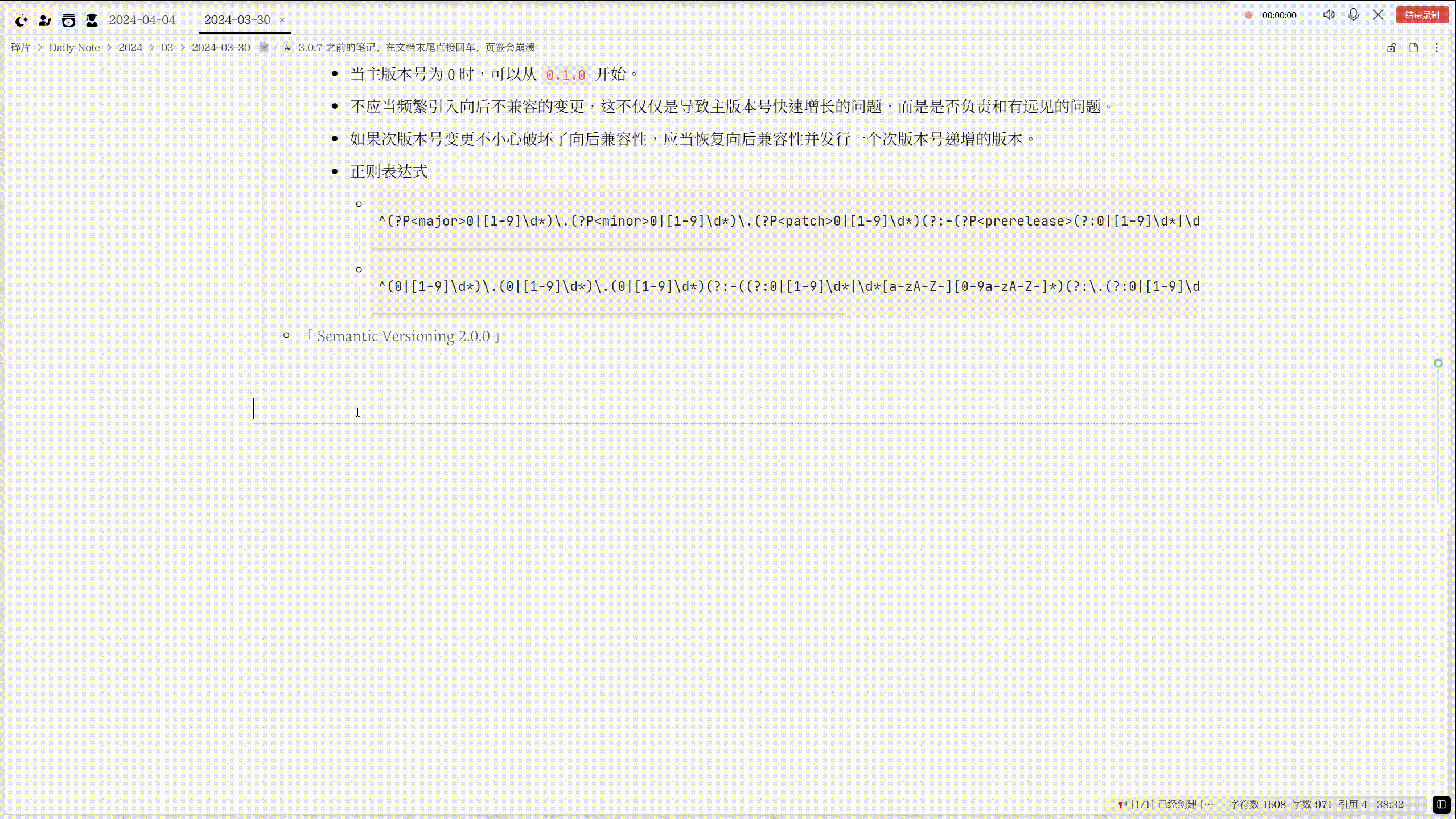Open the three-dot more options menu

pos(1437,48)
